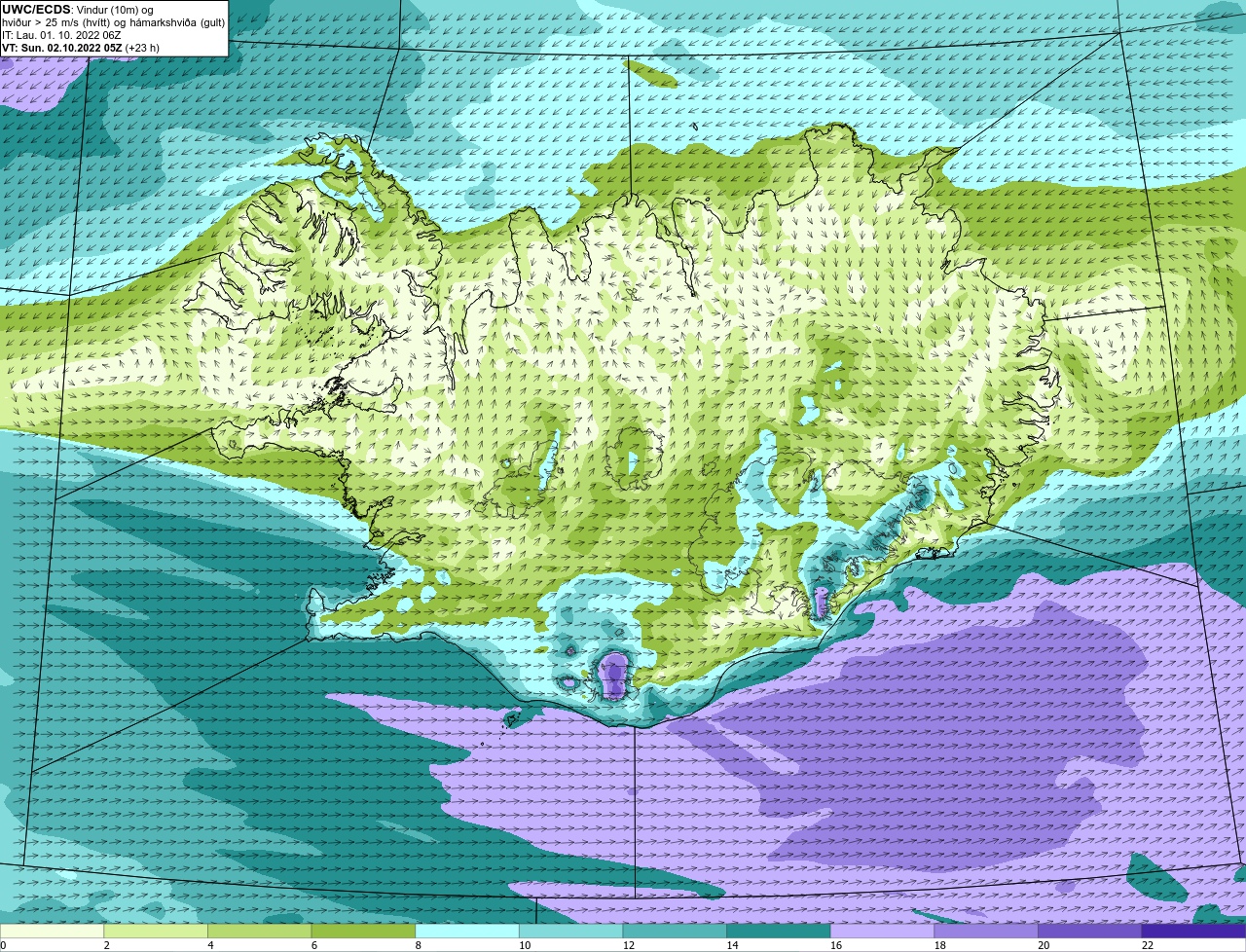Click the '10' label on the color scale
This screenshot has height=952, width=1246.
pyautogui.click(x=525, y=945)
